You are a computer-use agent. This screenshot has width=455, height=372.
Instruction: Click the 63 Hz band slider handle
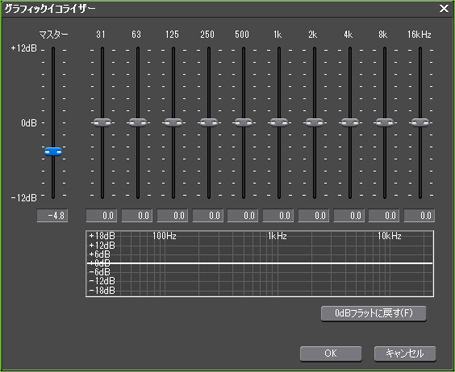coord(138,122)
